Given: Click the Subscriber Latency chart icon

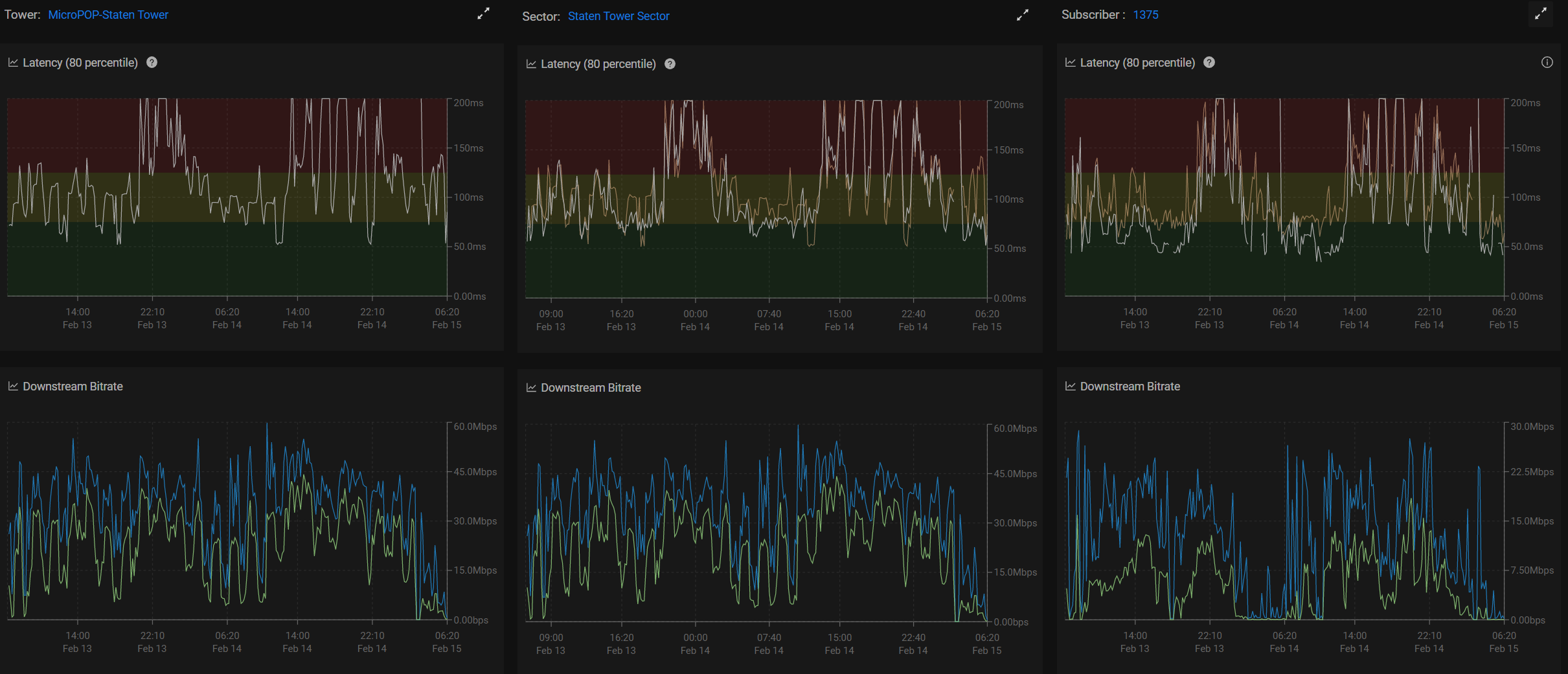Looking at the screenshot, I should (1070, 63).
